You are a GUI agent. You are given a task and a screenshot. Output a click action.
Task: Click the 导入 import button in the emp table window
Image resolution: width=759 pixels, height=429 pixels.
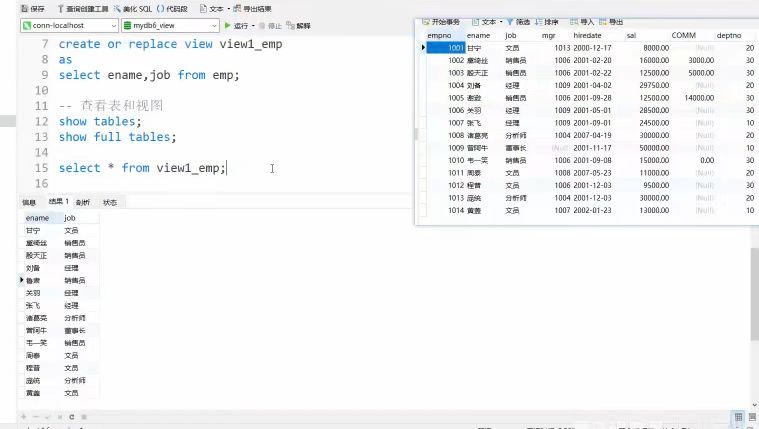pos(581,22)
